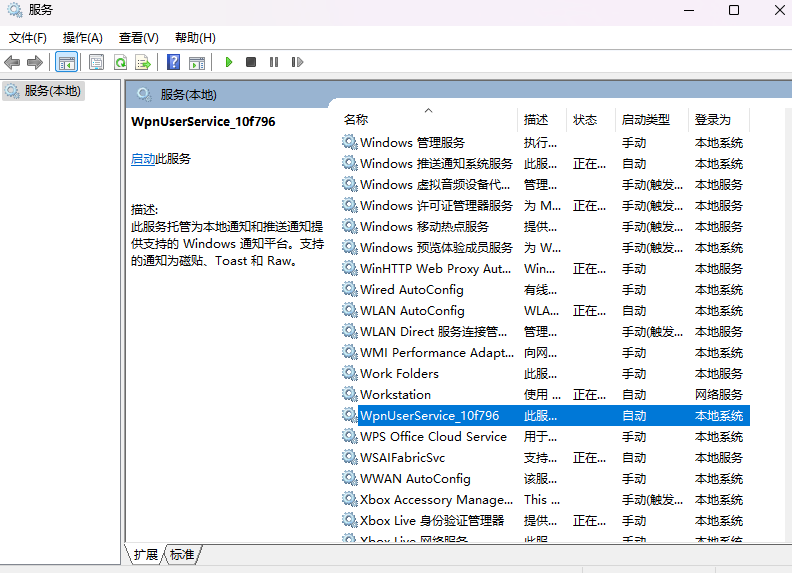Viewport: 792px width, 573px height.
Task: Click the 启动 link to start service
Action: click(x=143, y=159)
